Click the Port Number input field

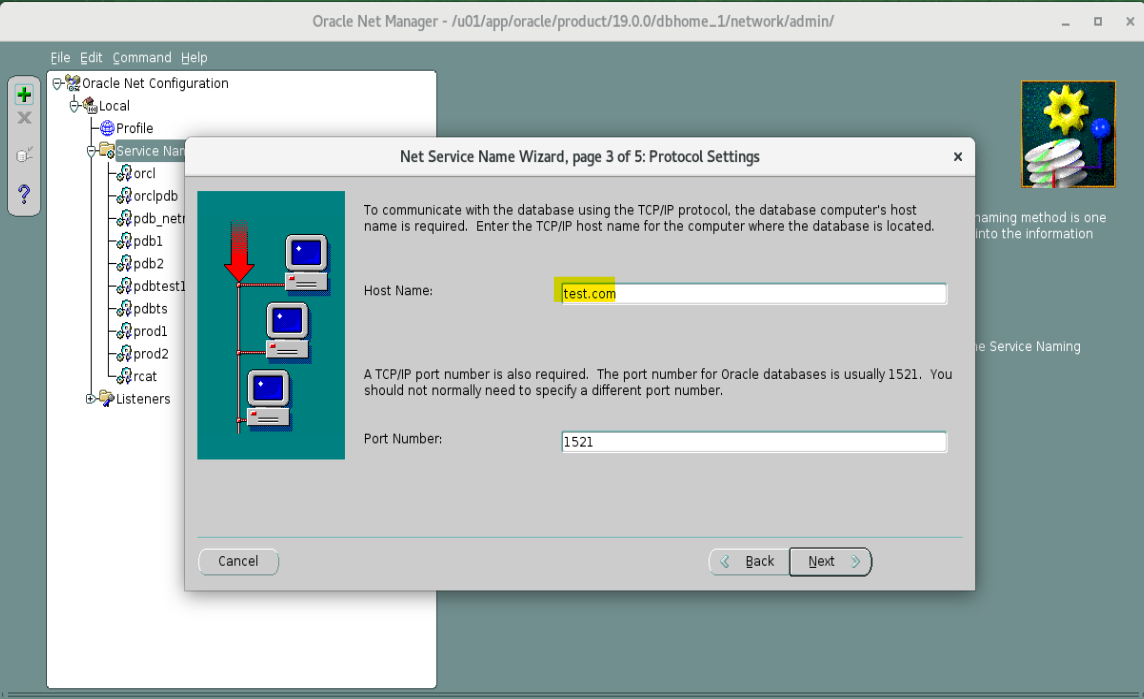(754, 441)
